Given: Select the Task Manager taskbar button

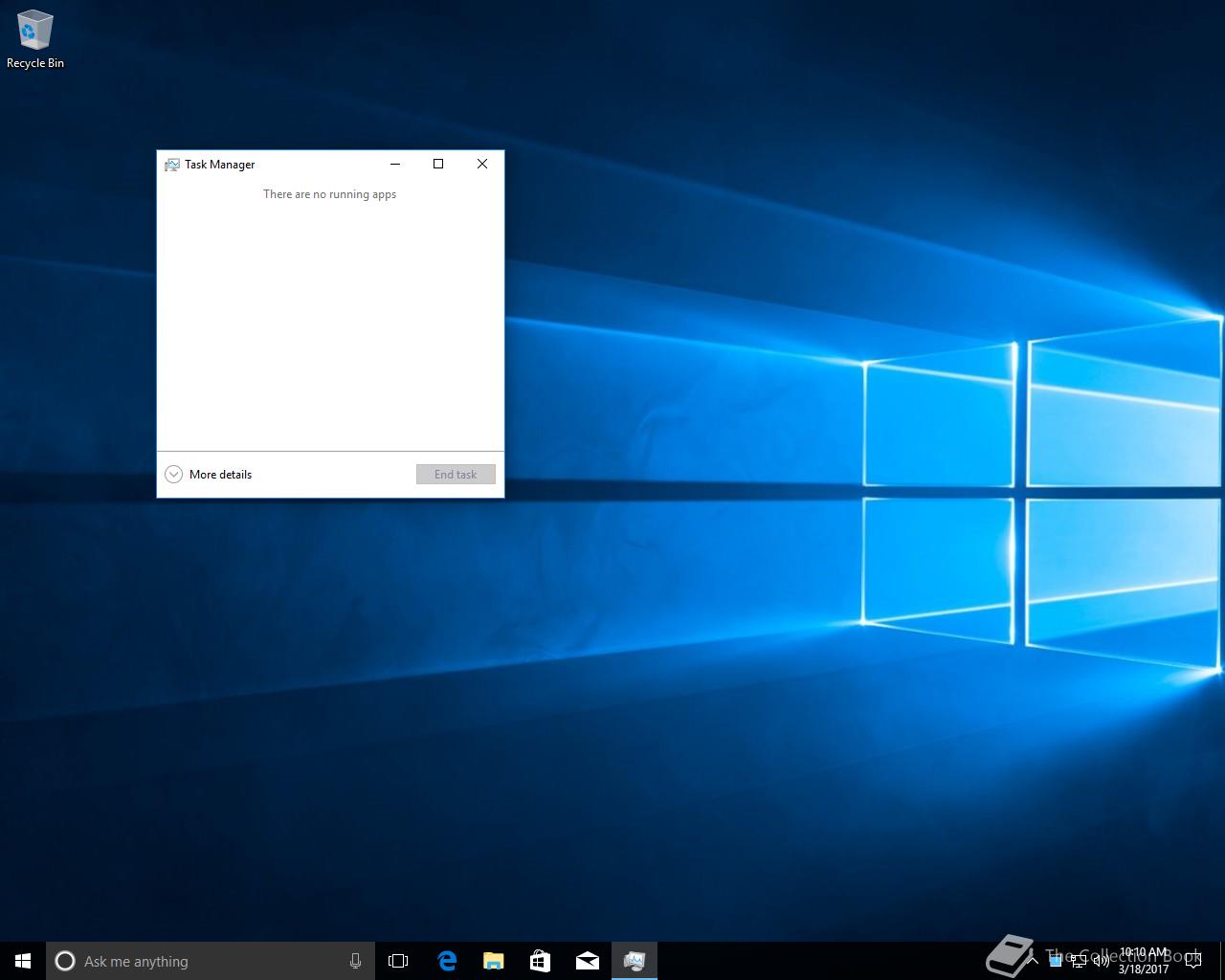Looking at the screenshot, I should tap(634, 961).
